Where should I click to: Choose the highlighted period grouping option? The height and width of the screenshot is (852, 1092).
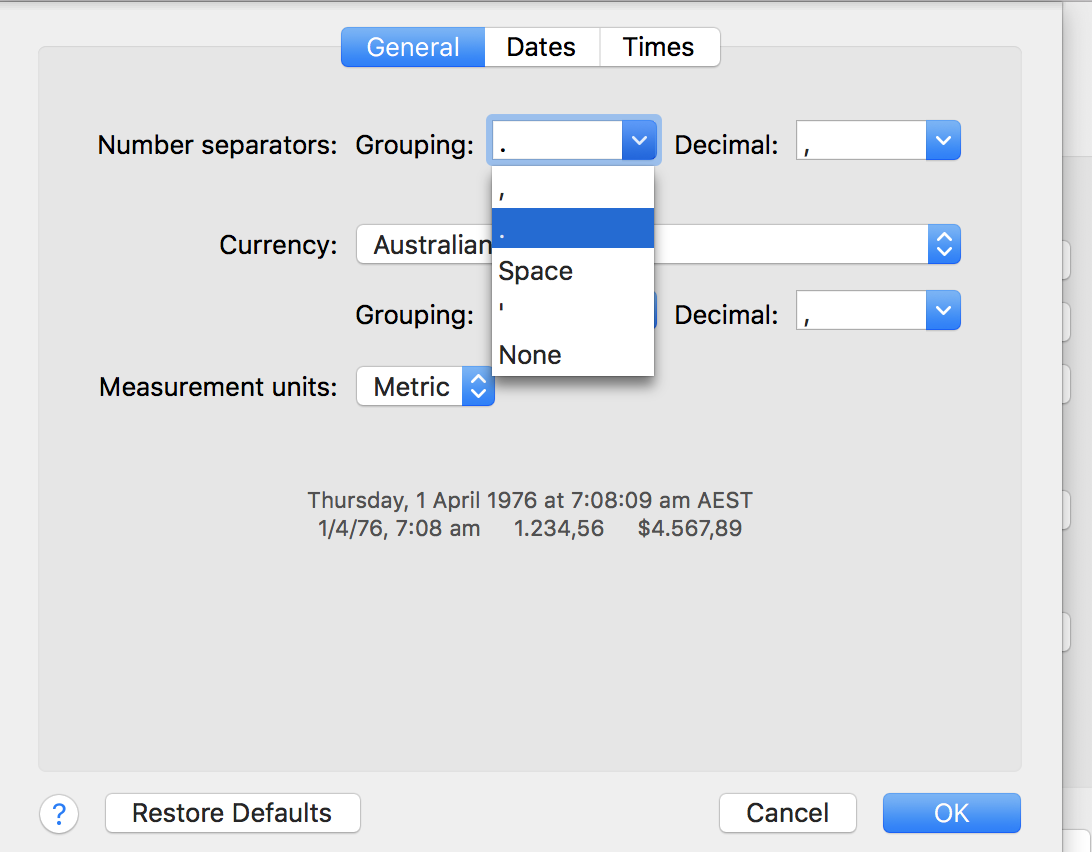pos(572,229)
